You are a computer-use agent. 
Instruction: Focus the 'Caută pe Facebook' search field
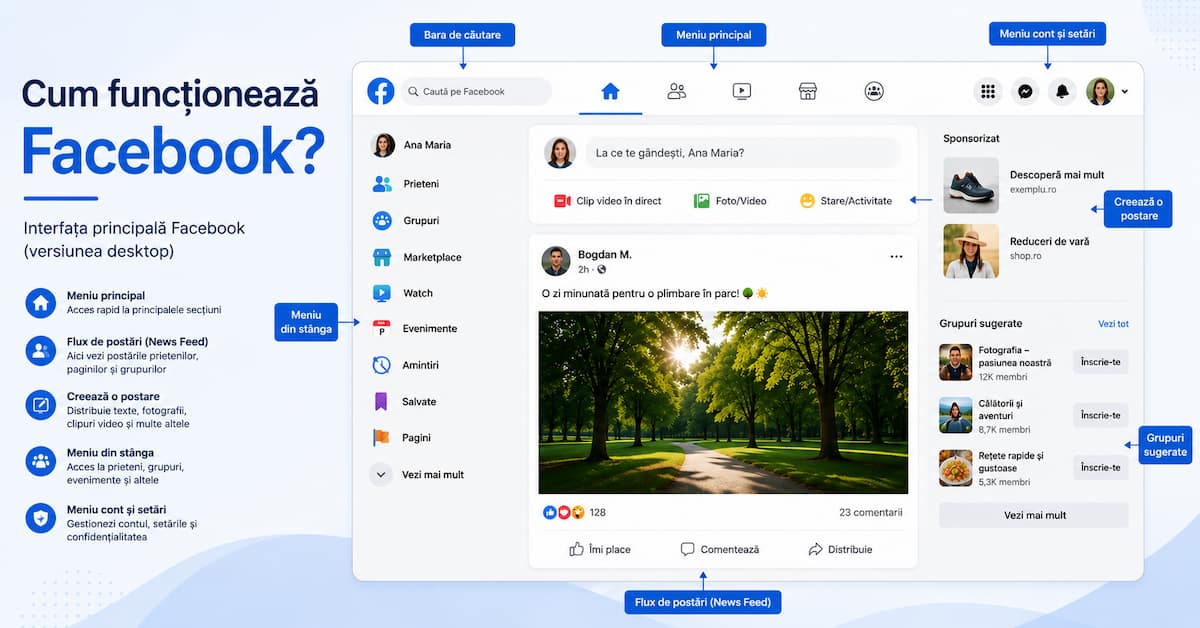(476, 91)
